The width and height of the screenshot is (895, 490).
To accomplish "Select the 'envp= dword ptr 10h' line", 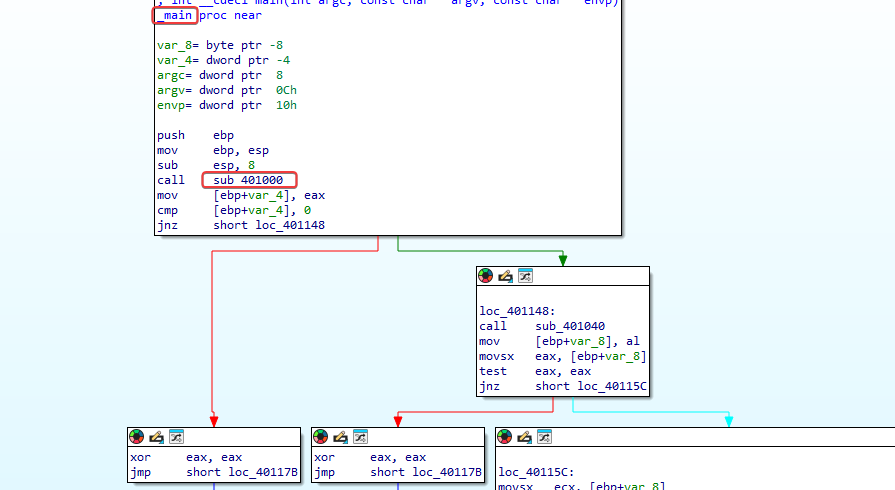I will tap(227, 105).
